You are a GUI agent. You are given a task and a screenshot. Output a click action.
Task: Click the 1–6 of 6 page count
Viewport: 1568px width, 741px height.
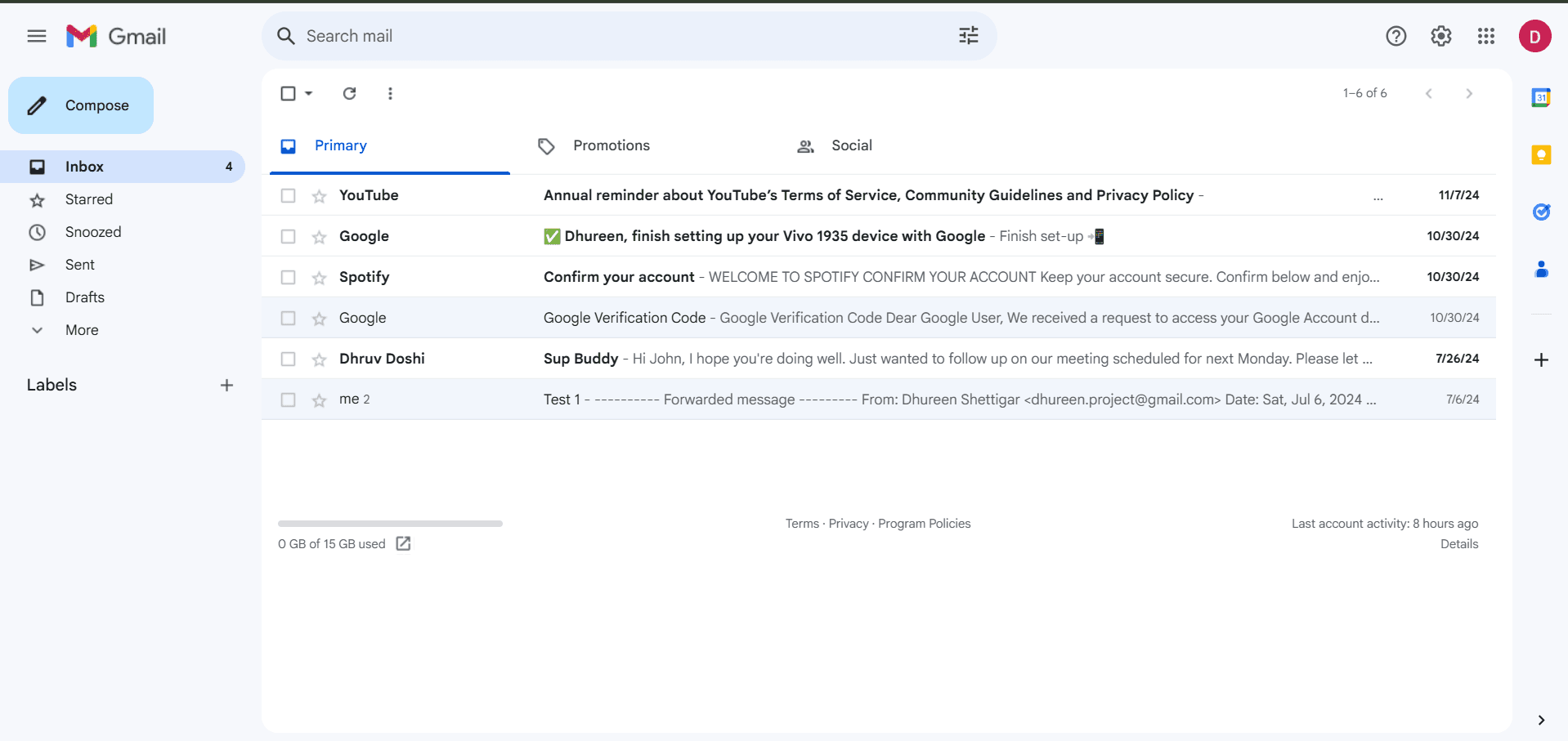1364,93
